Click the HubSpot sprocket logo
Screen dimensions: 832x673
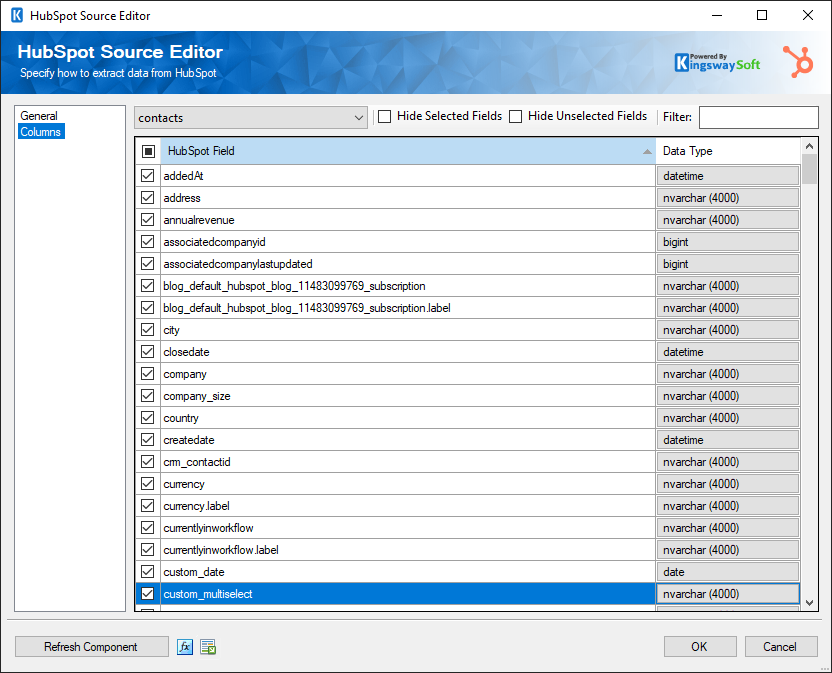tap(798, 62)
